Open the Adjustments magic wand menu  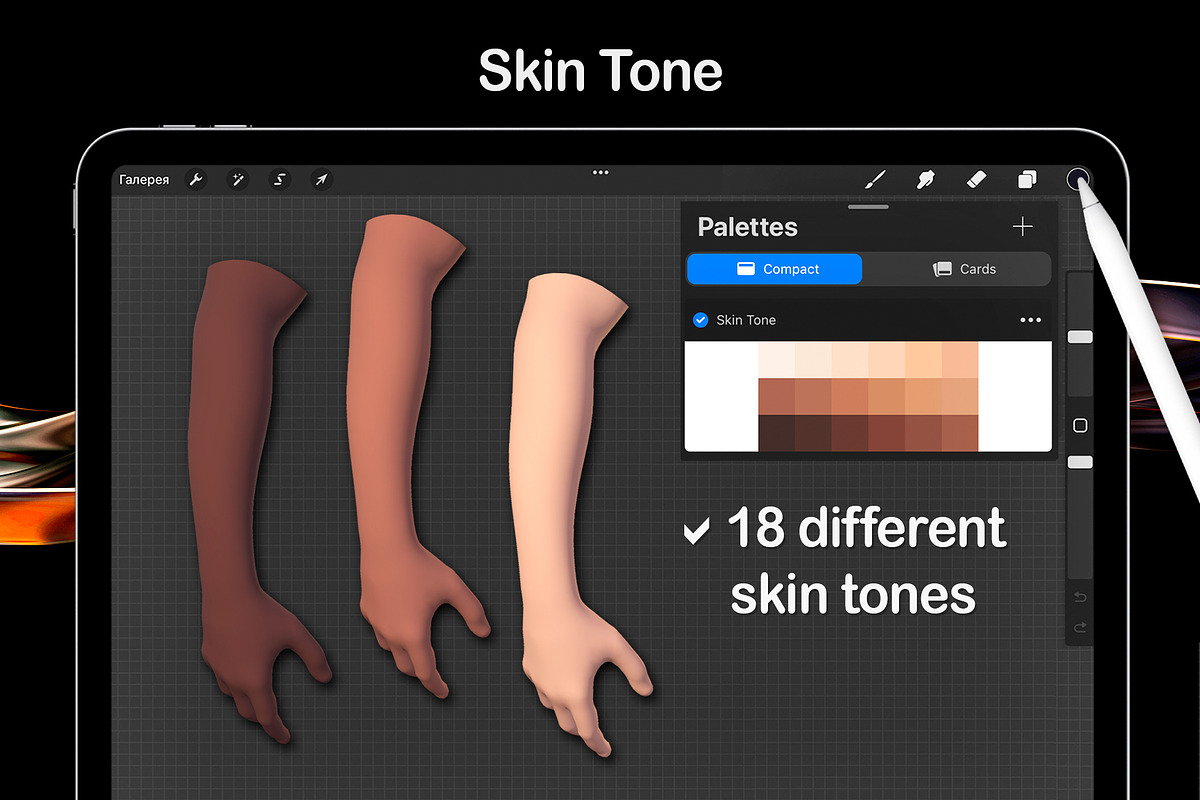238,180
